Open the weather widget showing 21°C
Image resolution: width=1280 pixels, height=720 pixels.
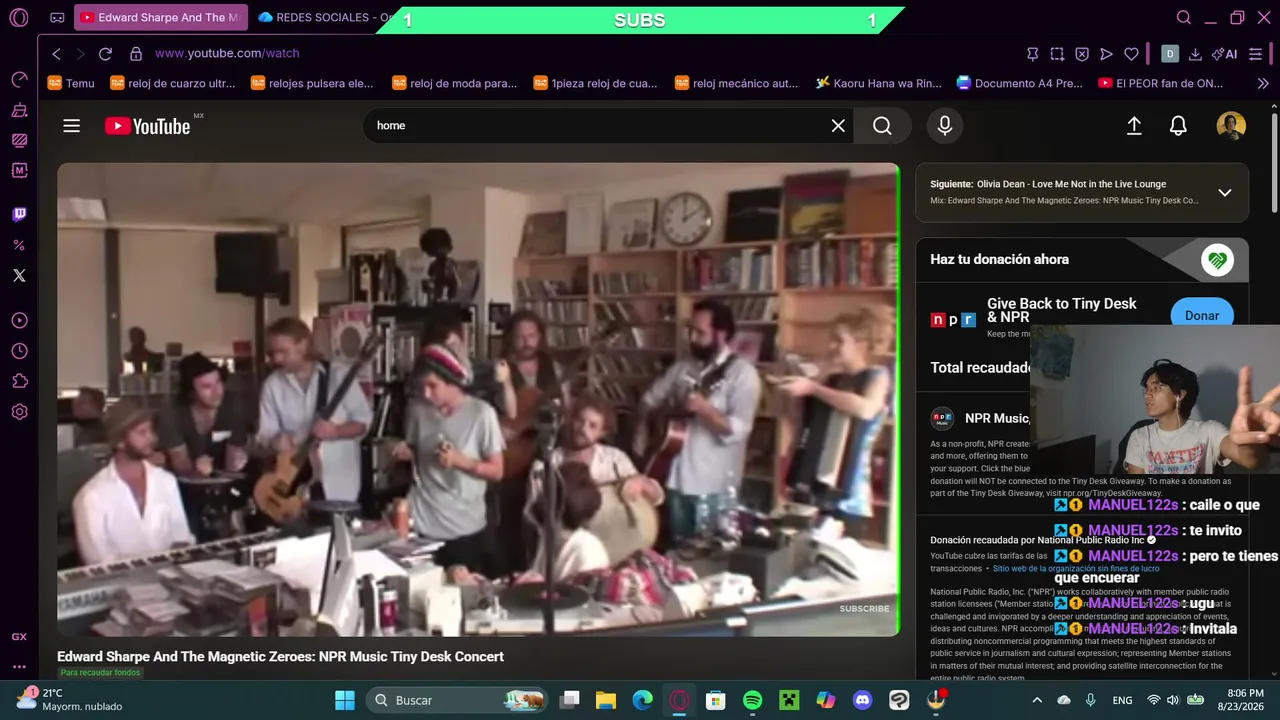[x=68, y=699]
